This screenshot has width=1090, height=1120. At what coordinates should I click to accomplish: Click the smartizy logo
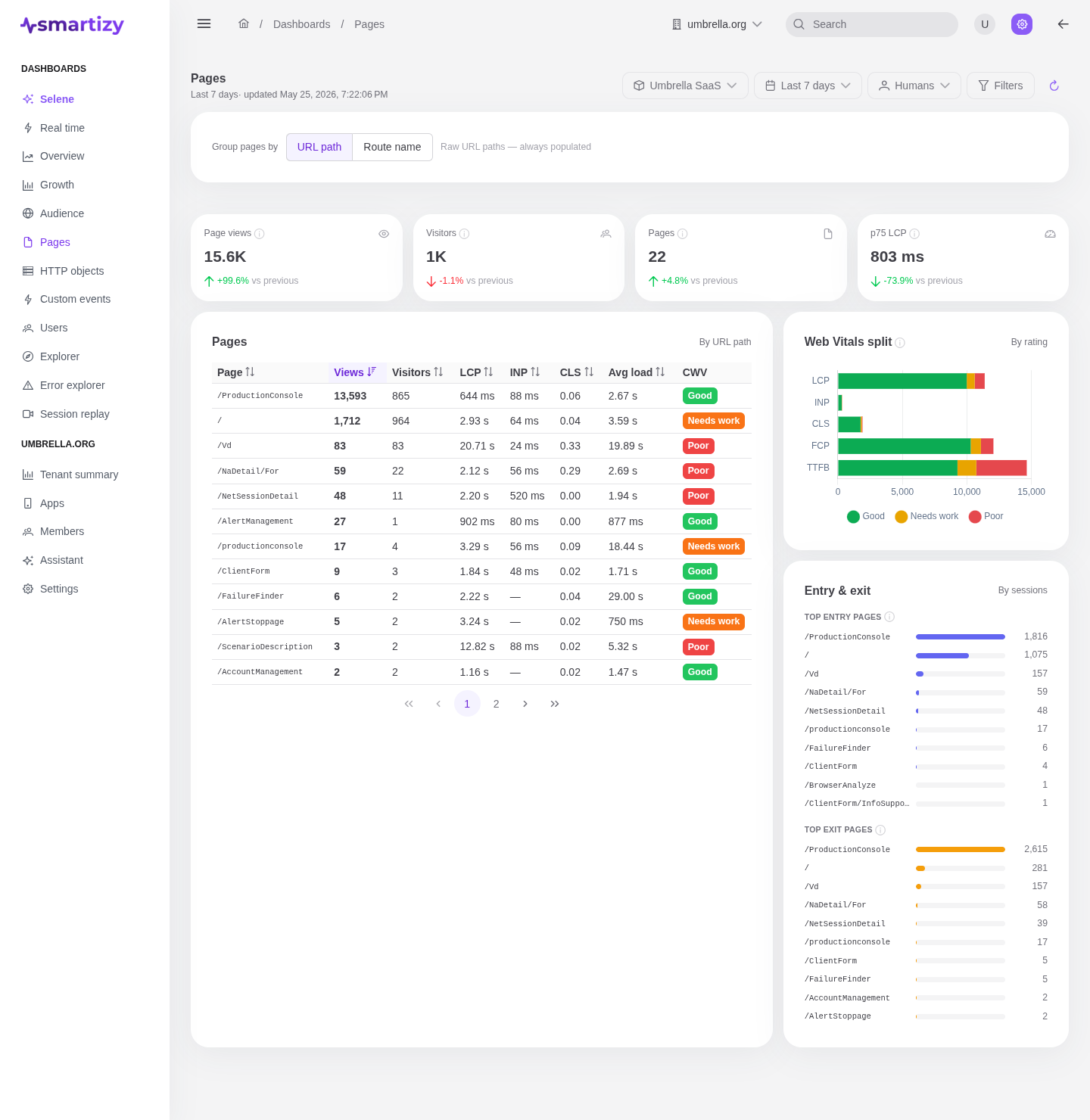pos(73,25)
